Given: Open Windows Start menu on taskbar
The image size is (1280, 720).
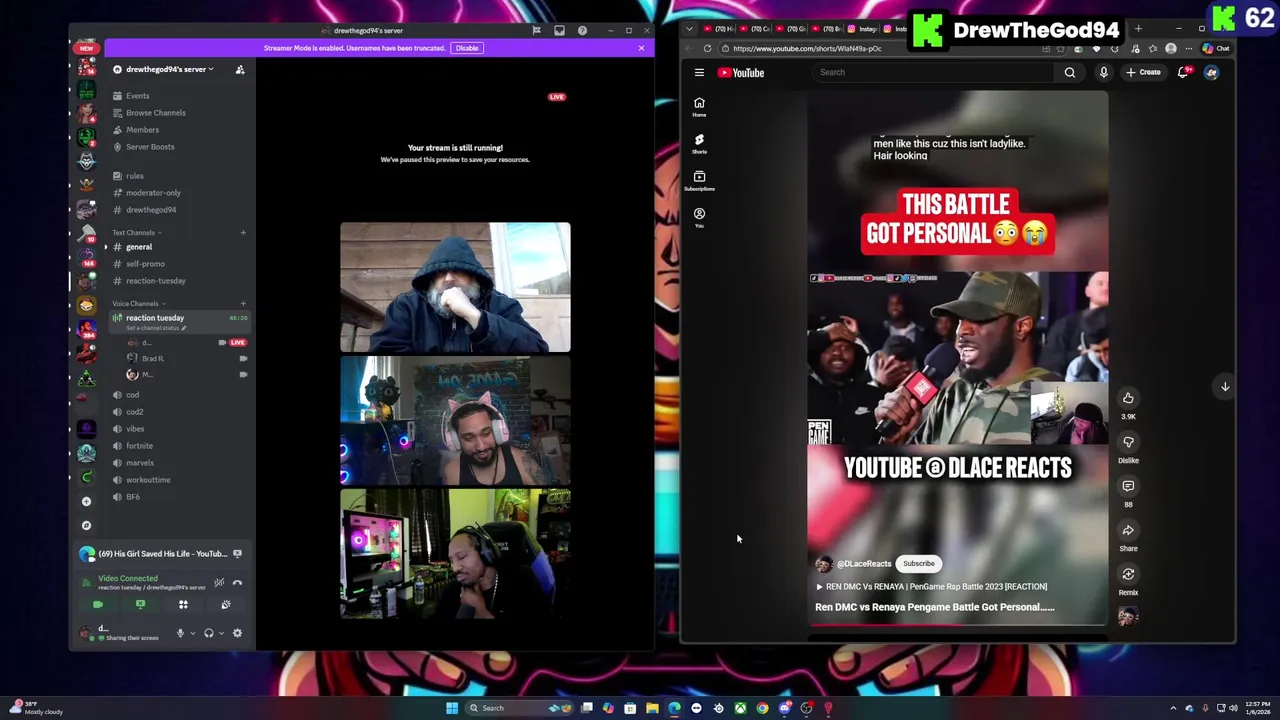Looking at the screenshot, I should point(452,708).
